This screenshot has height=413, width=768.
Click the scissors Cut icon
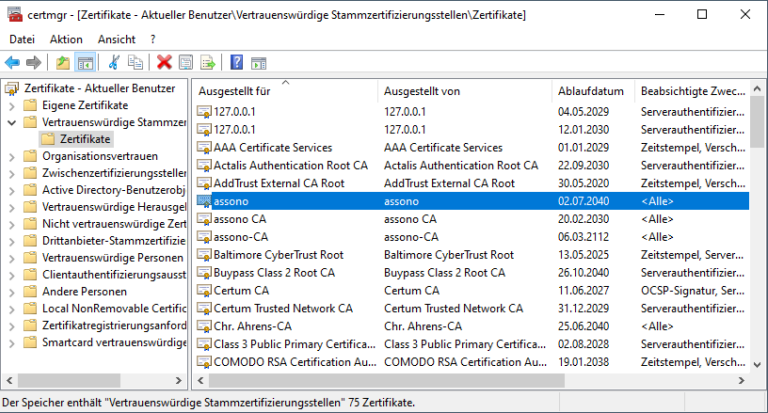114,63
